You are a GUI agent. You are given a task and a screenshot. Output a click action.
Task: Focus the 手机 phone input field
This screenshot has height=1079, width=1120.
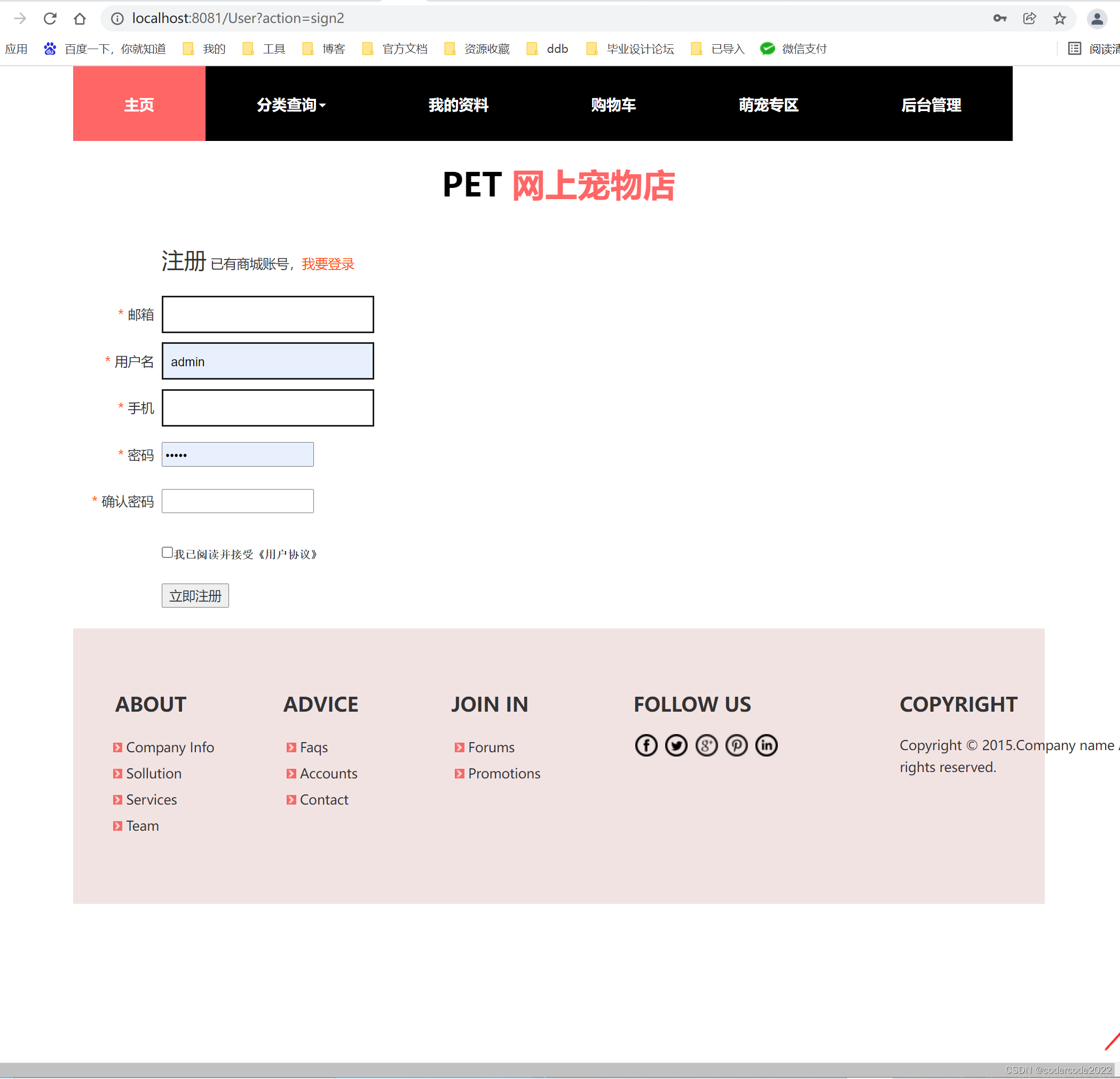point(268,408)
